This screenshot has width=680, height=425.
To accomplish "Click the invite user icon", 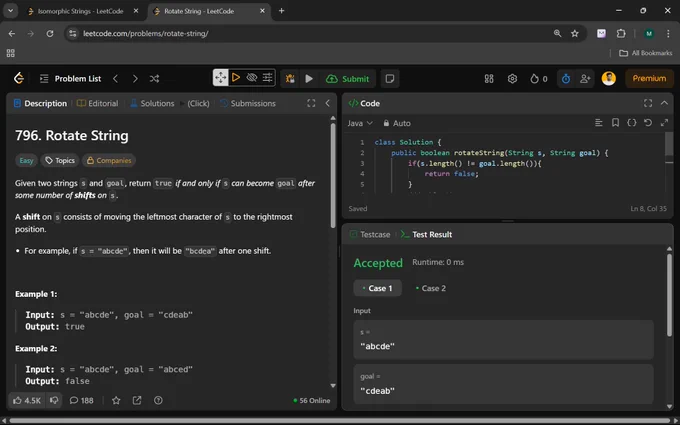I will pyautogui.click(x=585, y=78).
